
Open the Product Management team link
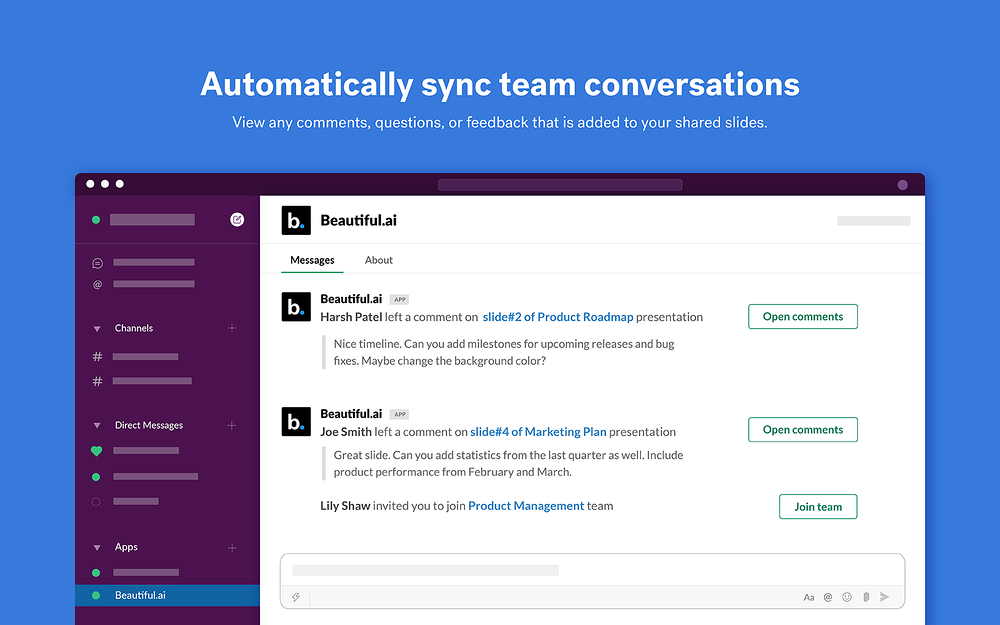(526, 506)
